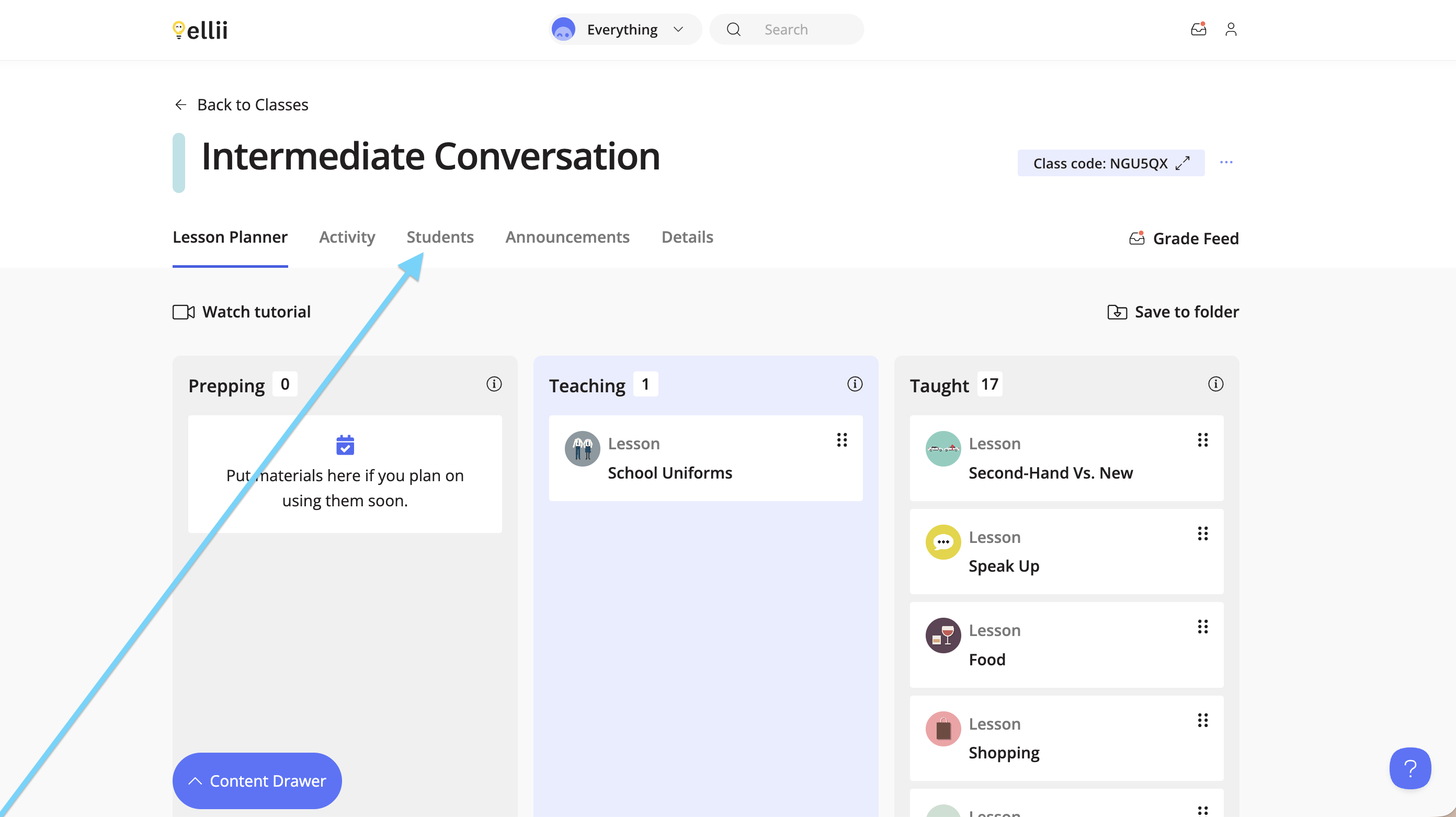Click the Class code: NGU5QX button
1456x817 pixels.
[x=1110, y=163]
